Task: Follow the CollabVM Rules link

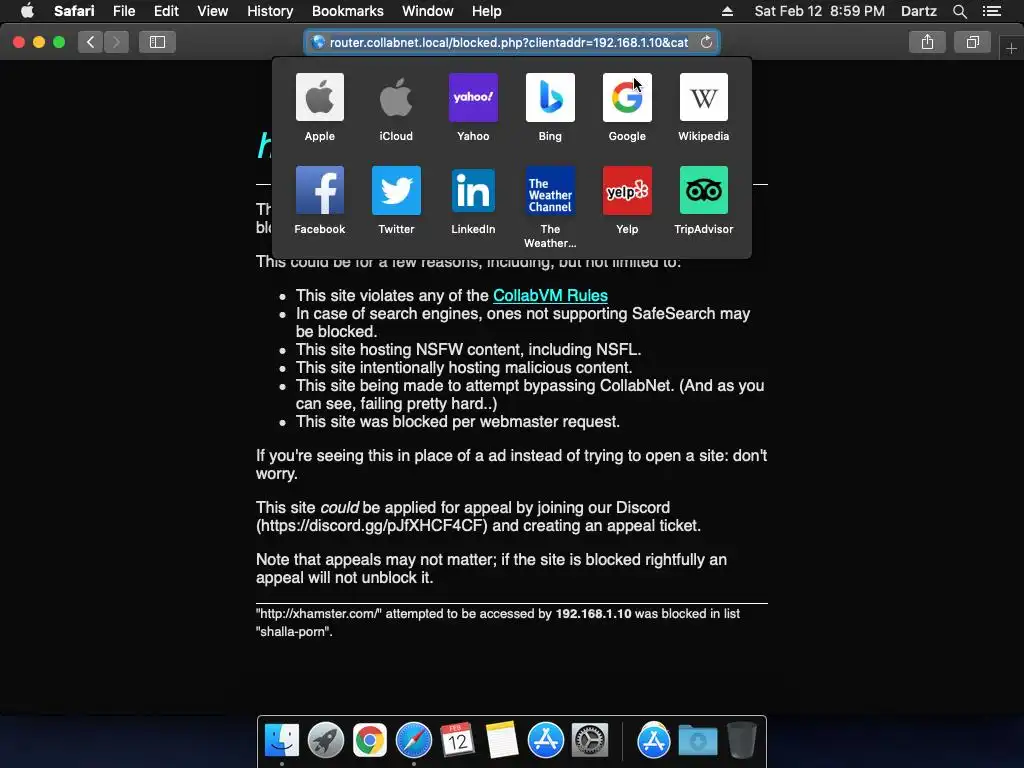Action: point(550,295)
